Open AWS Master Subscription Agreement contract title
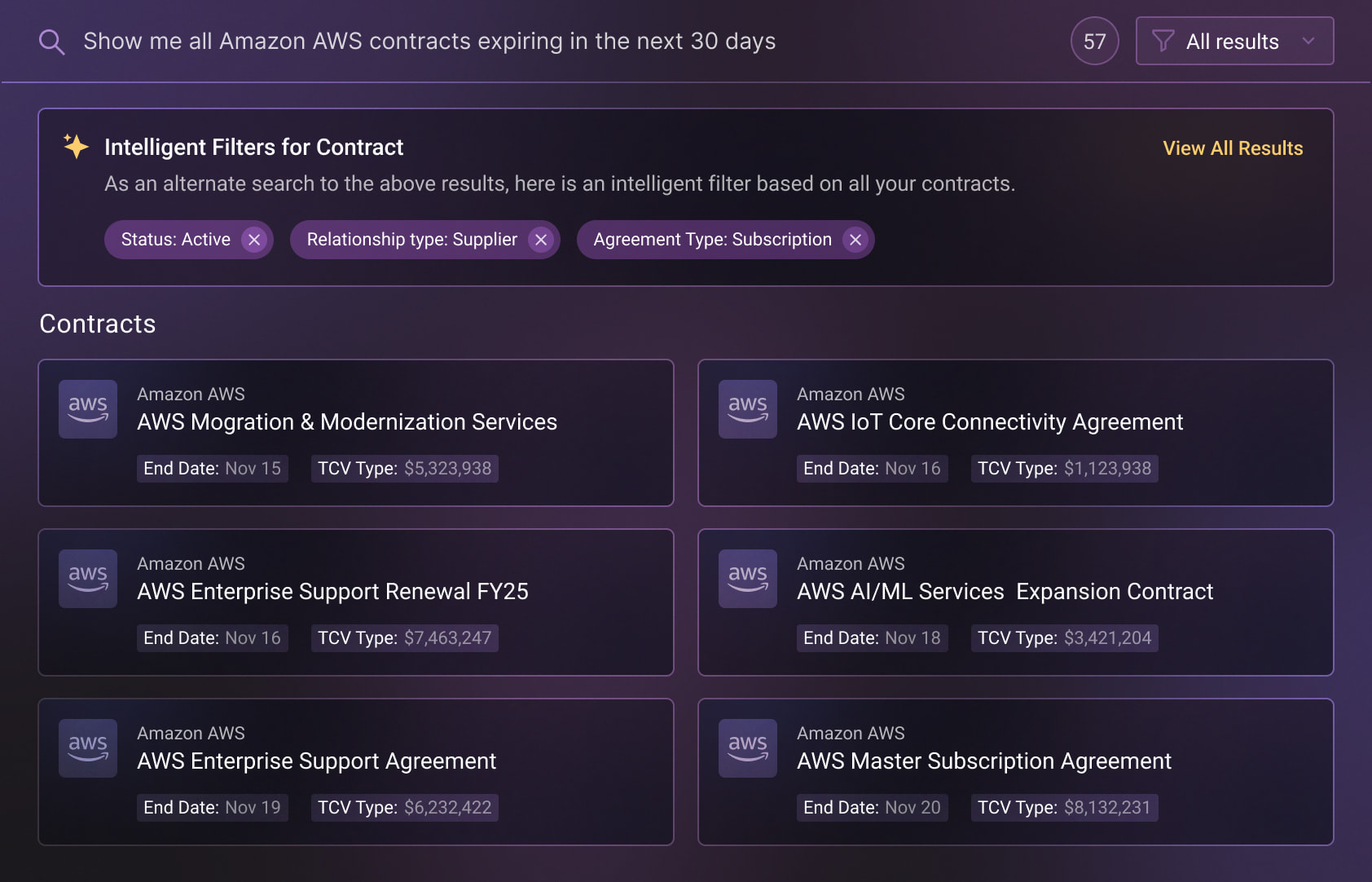 click(983, 761)
